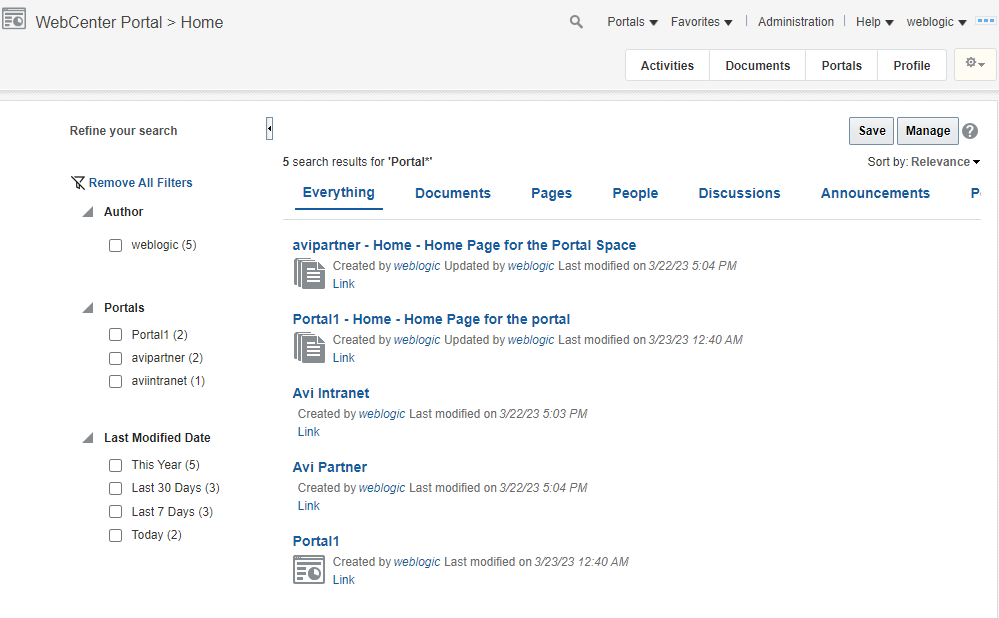The image size is (999, 618).
Task: Switch to the Everything results tab
Action: pyautogui.click(x=338, y=192)
